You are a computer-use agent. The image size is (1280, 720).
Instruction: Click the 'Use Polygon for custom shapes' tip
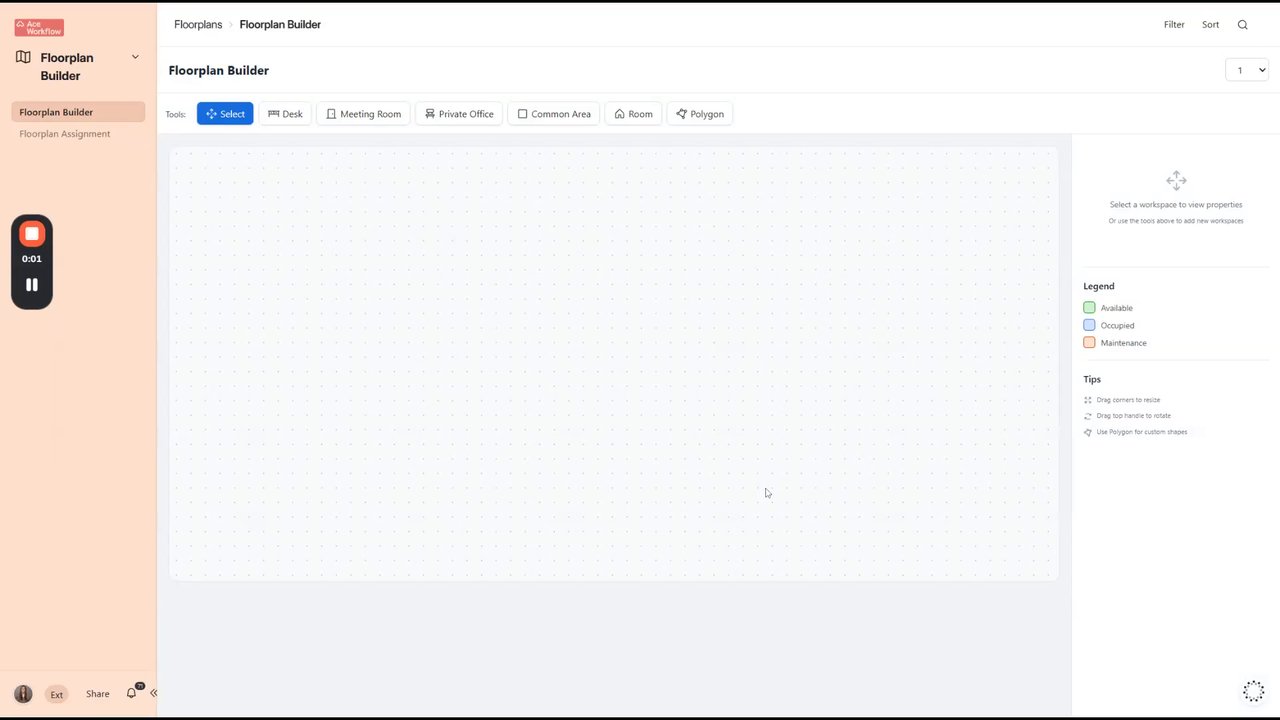point(1141,432)
